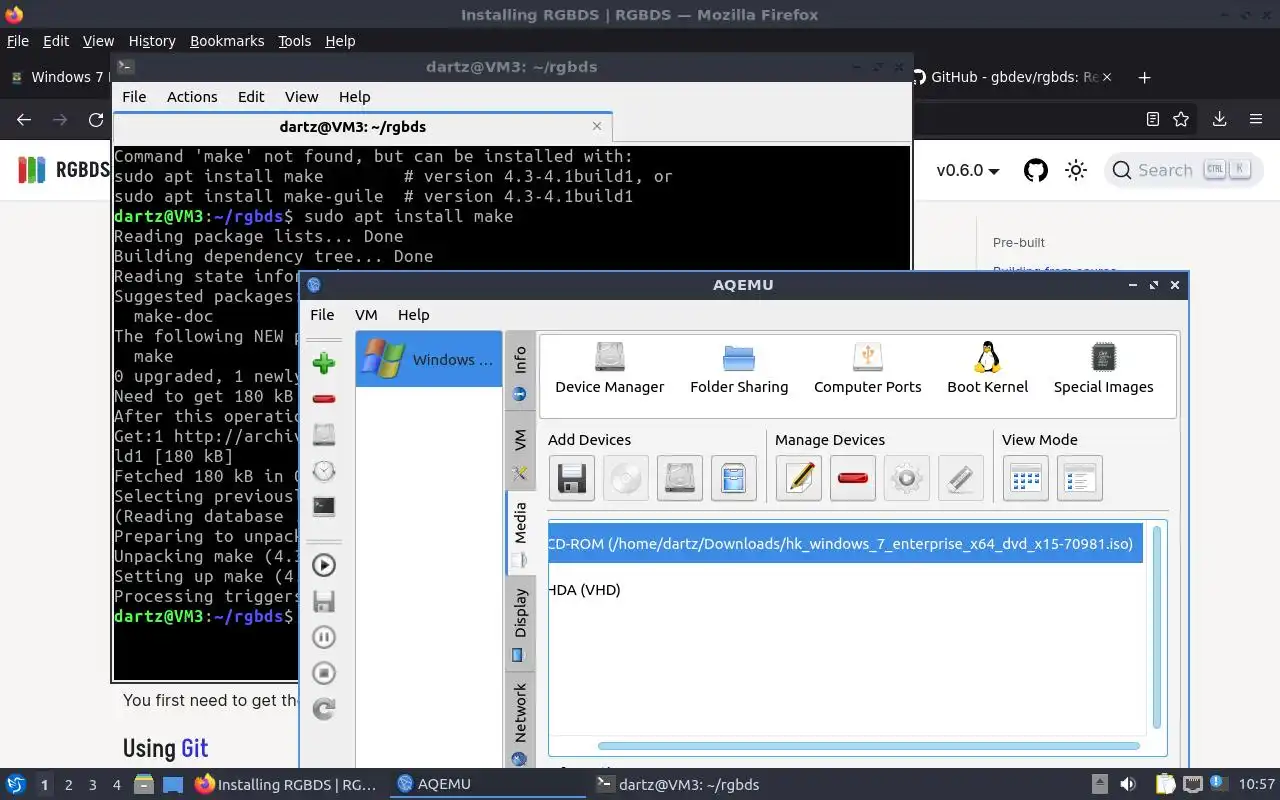Viewport: 1280px width, 800px height.
Task: Add a new VM with green plus icon
Action: pos(323,363)
